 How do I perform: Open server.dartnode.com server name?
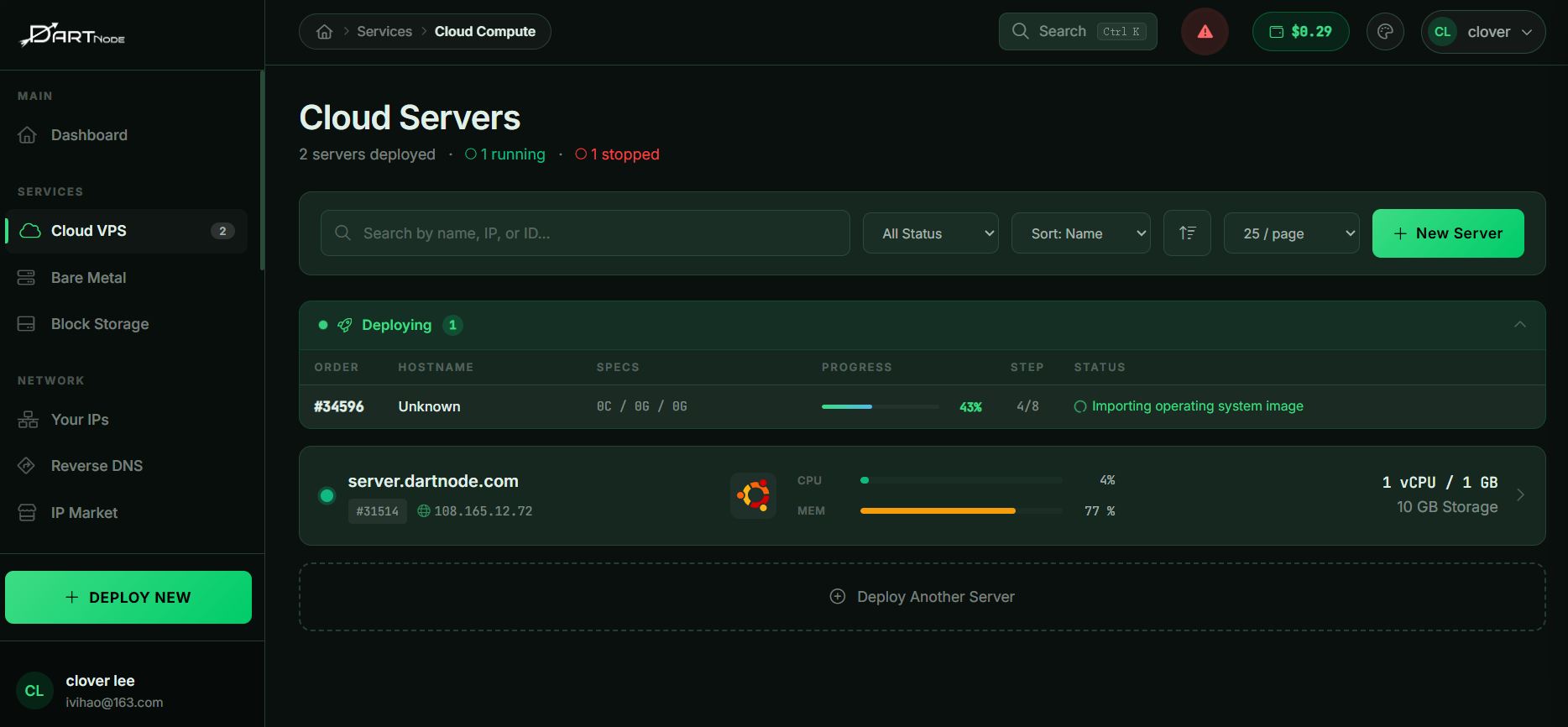pyautogui.click(x=433, y=481)
